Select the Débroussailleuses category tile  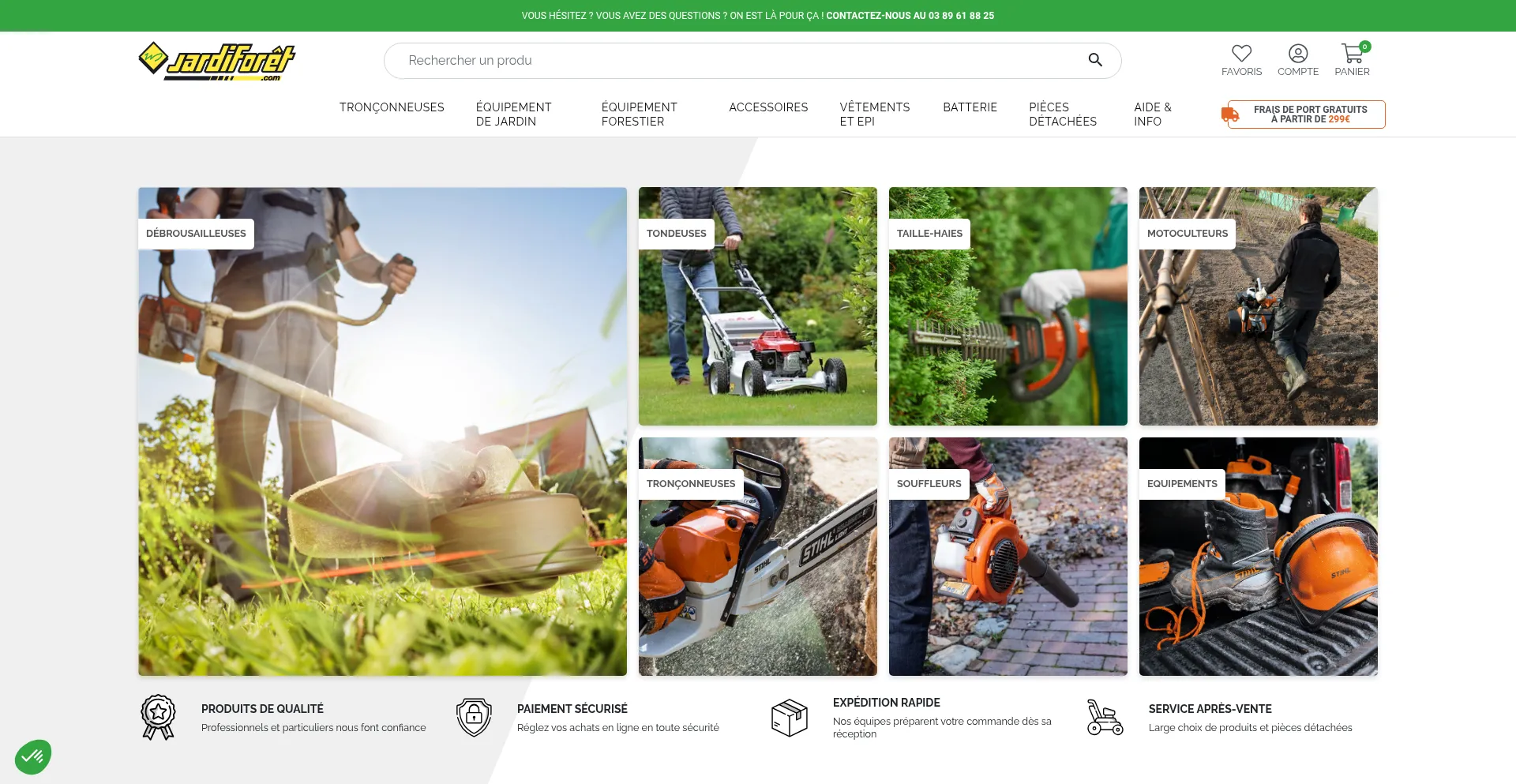coord(382,431)
